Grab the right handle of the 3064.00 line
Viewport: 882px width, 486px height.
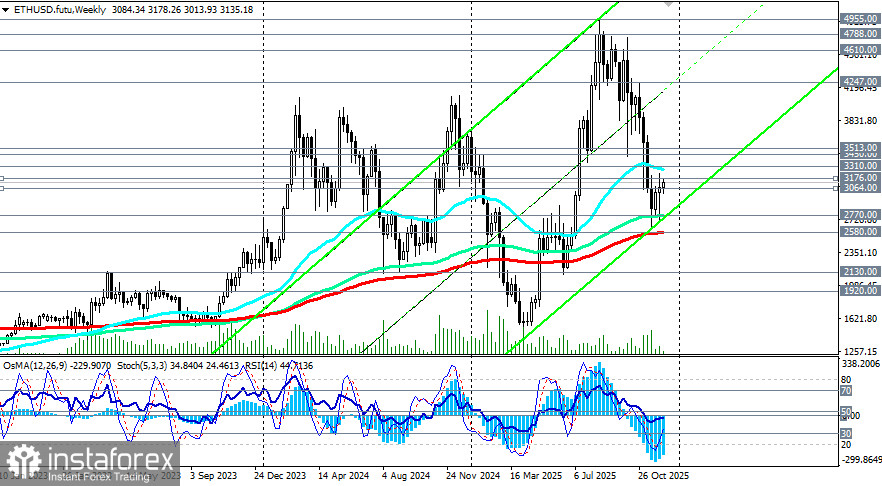coord(835,188)
